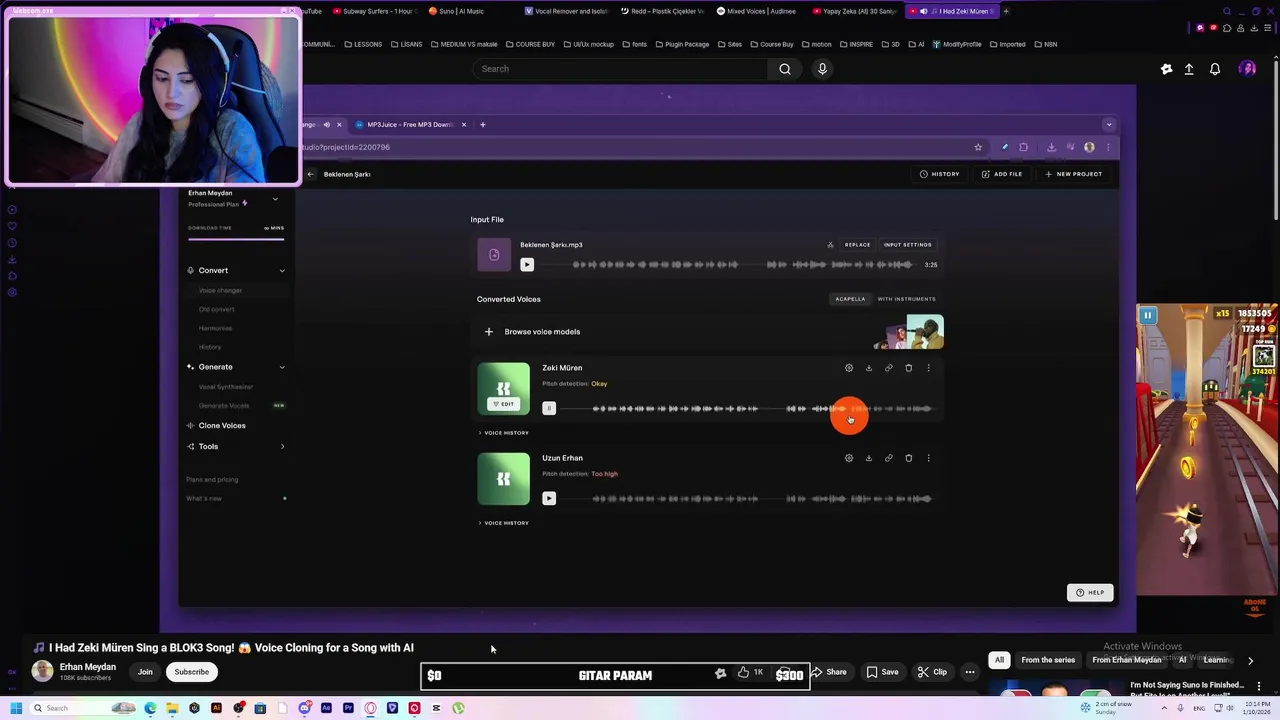Switch output to Acapella
The width and height of the screenshot is (1280, 720).
point(850,299)
